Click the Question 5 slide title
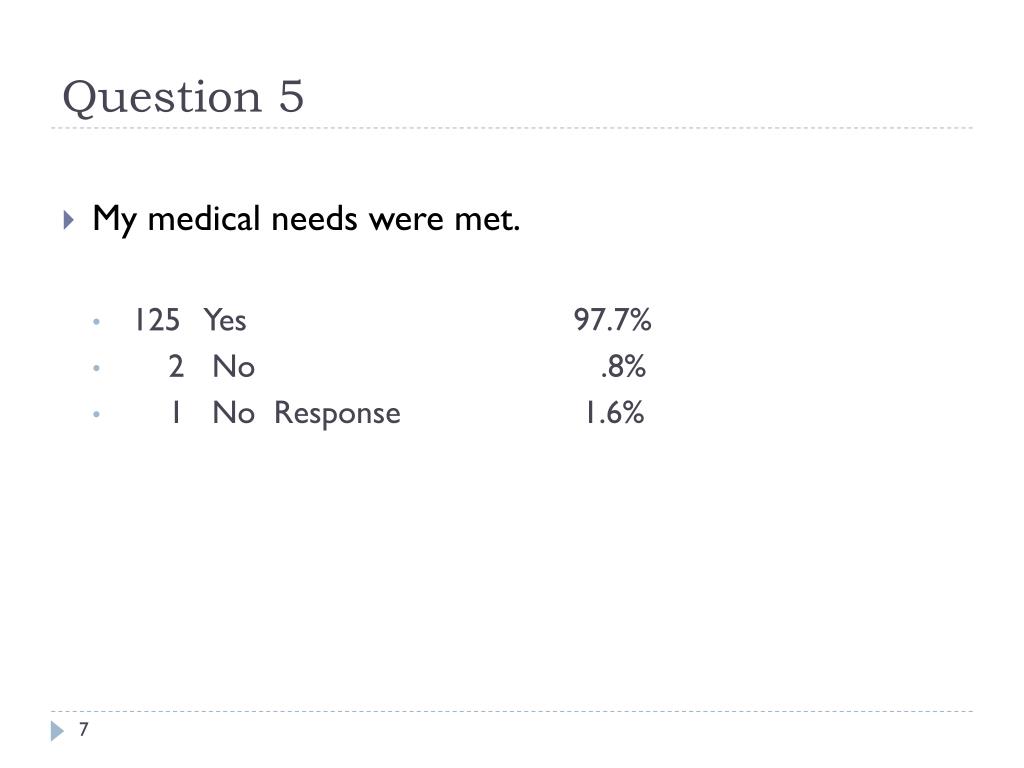 [x=183, y=98]
